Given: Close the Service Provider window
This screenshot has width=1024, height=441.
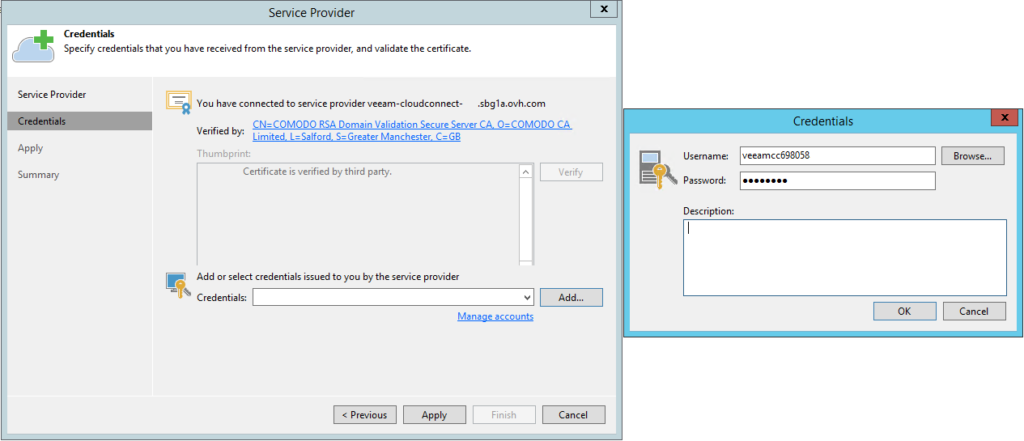Looking at the screenshot, I should click(604, 8).
